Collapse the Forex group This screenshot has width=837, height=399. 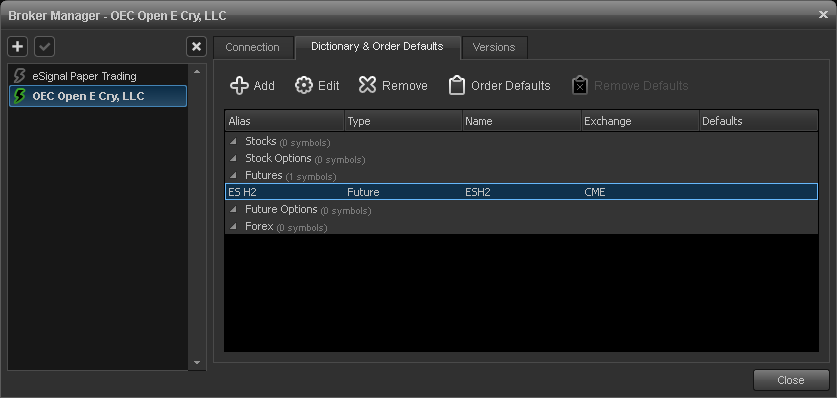[233, 227]
